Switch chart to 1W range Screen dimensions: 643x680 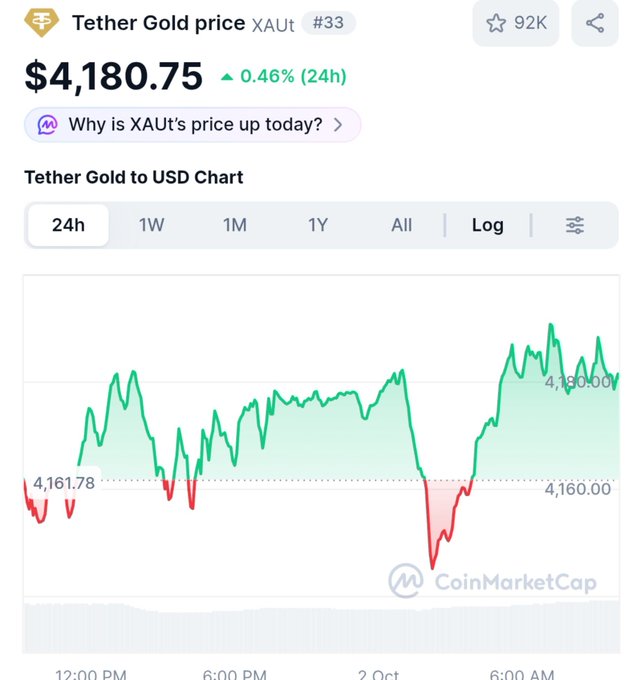coord(151,225)
